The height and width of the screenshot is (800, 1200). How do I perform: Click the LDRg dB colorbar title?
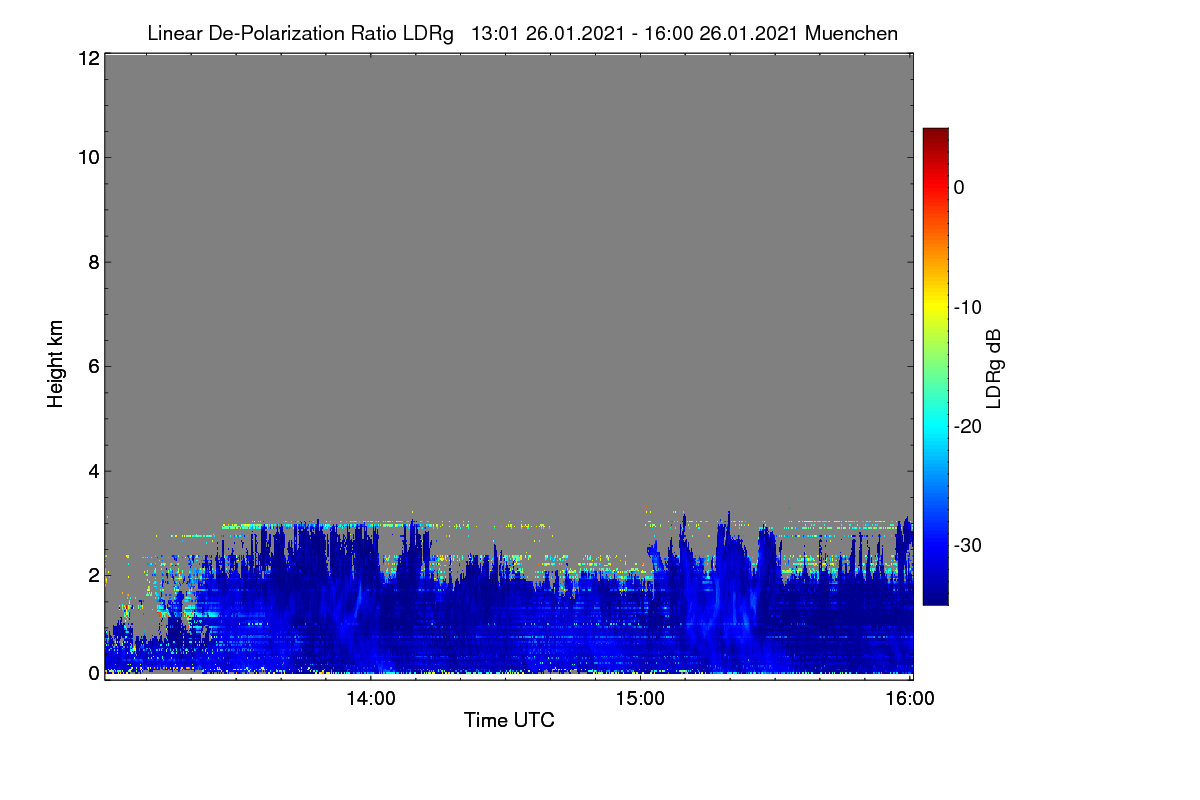pos(994,367)
